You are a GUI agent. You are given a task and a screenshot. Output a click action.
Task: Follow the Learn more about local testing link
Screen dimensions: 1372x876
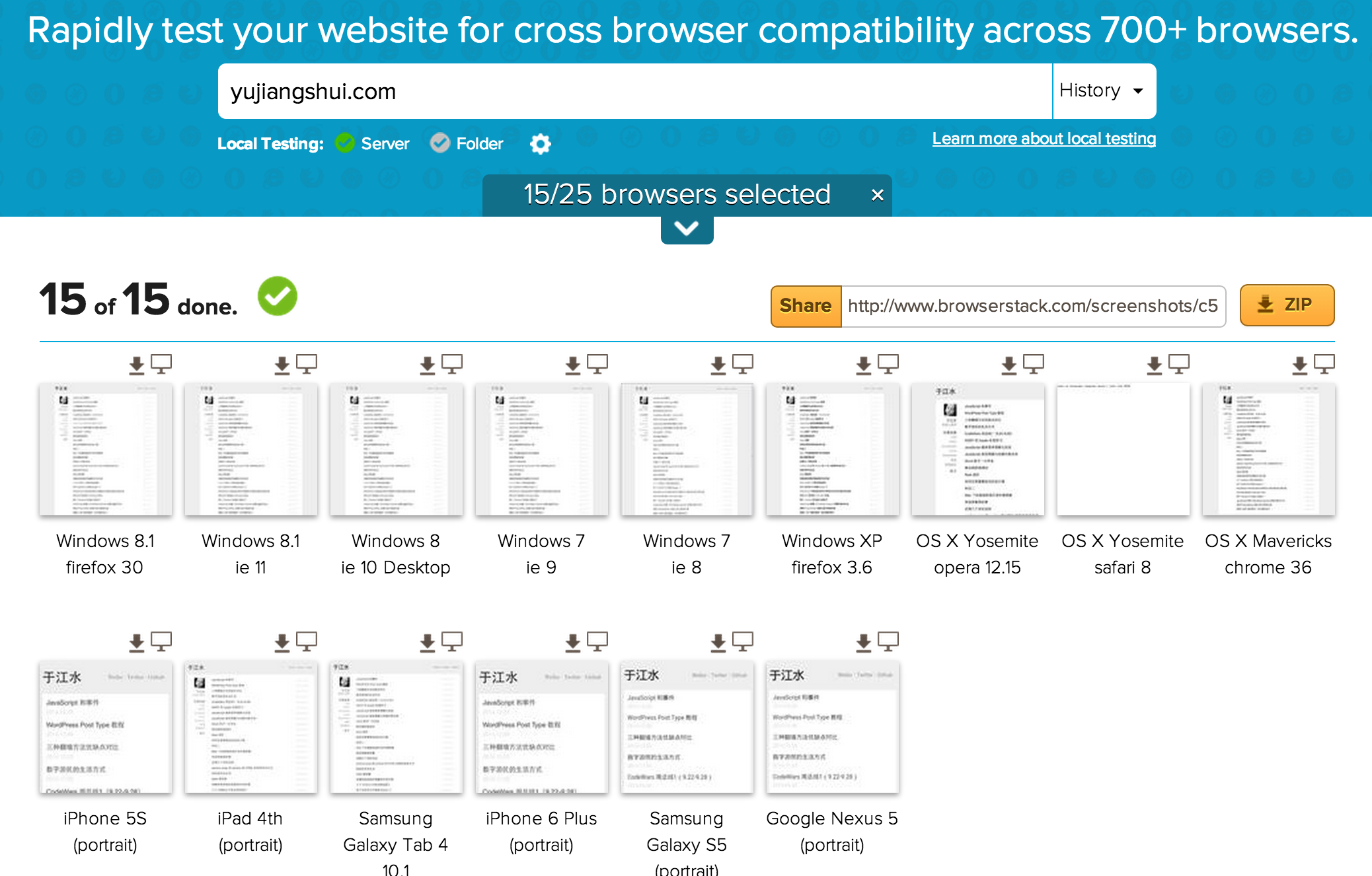click(x=1044, y=139)
